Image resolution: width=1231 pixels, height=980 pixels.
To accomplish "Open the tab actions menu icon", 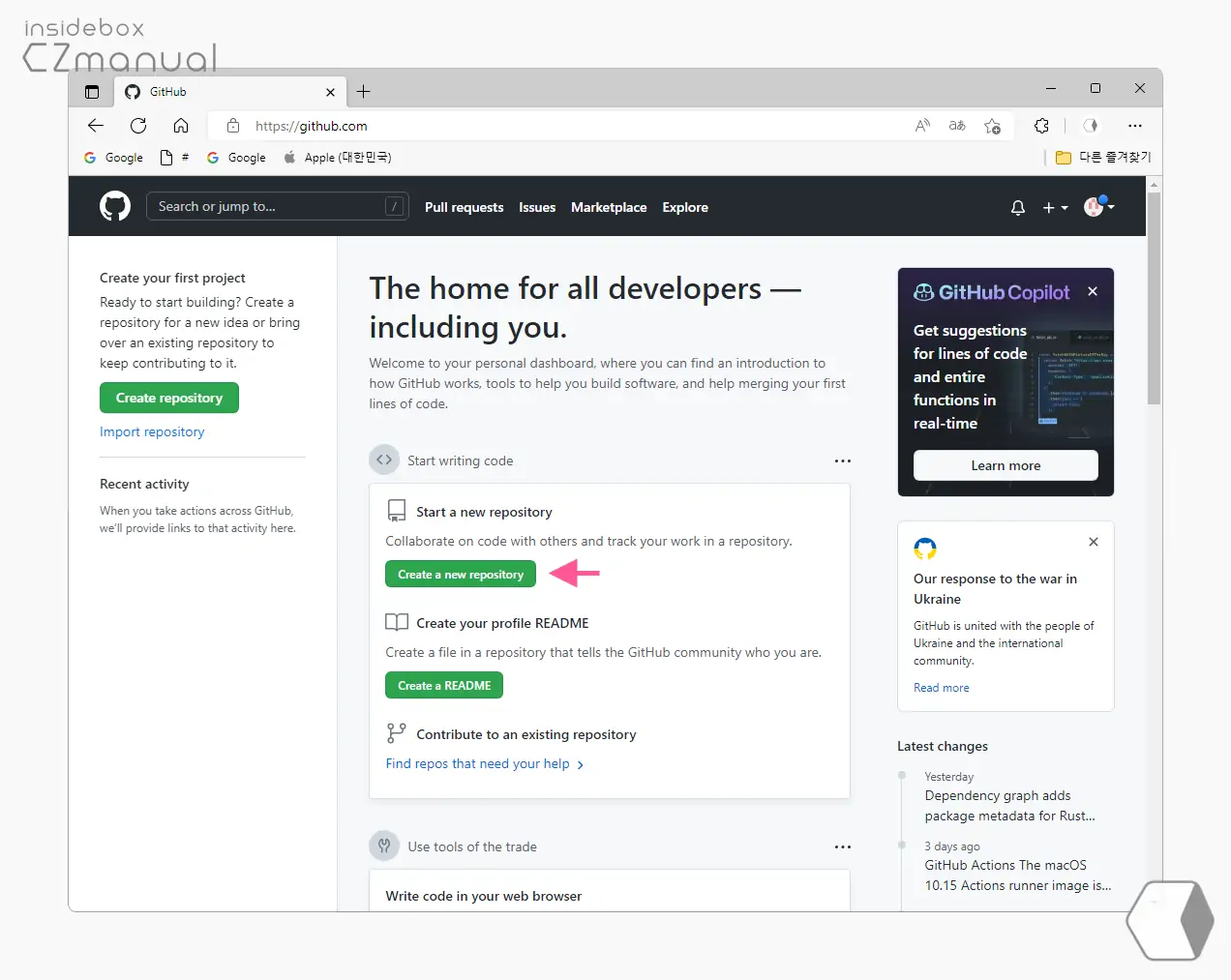I will [x=92, y=92].
